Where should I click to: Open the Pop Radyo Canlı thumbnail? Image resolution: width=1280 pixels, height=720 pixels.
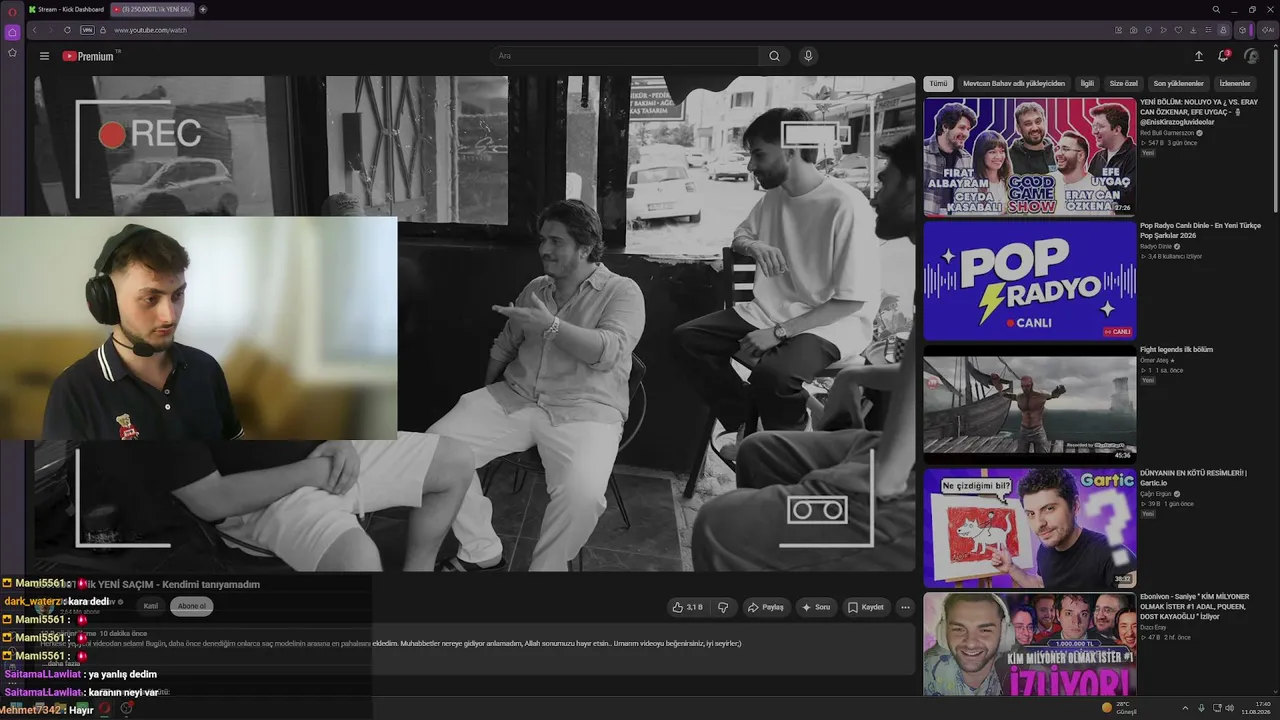tap(1030, 281)
